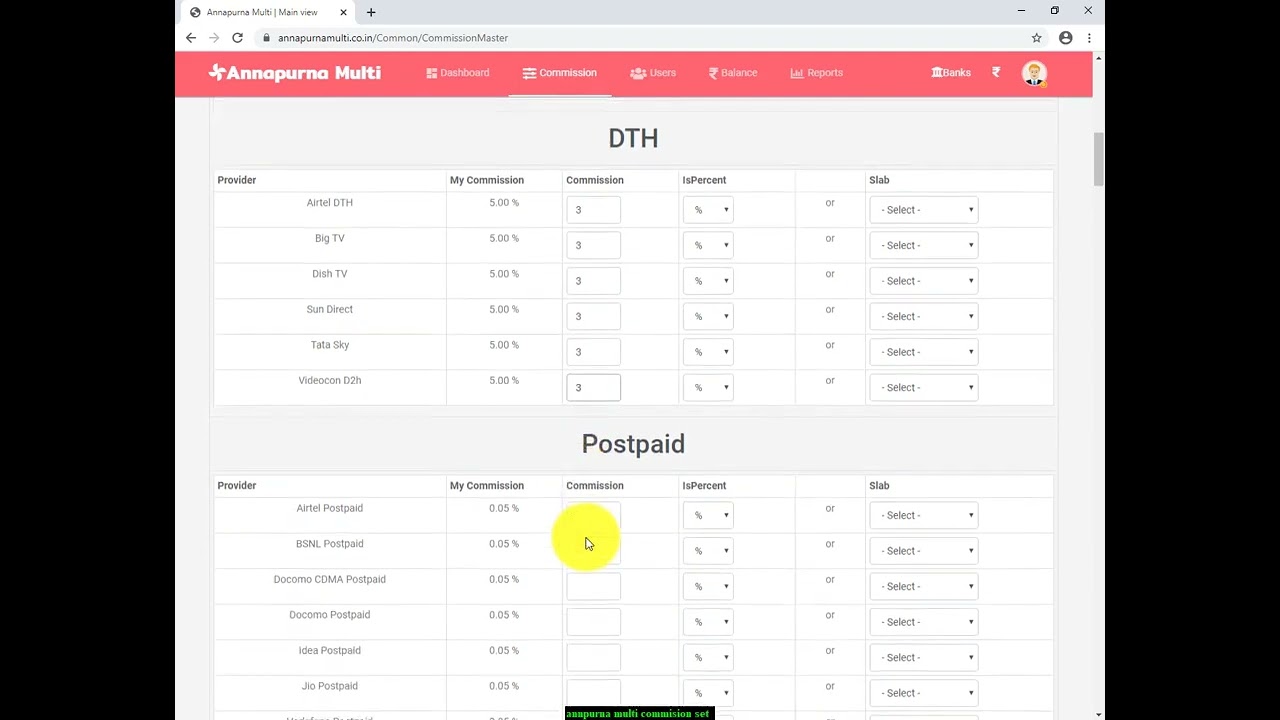Open Docomo CDMA Postpaid Slab select
1280x720 pixels.
coord(923,586)
